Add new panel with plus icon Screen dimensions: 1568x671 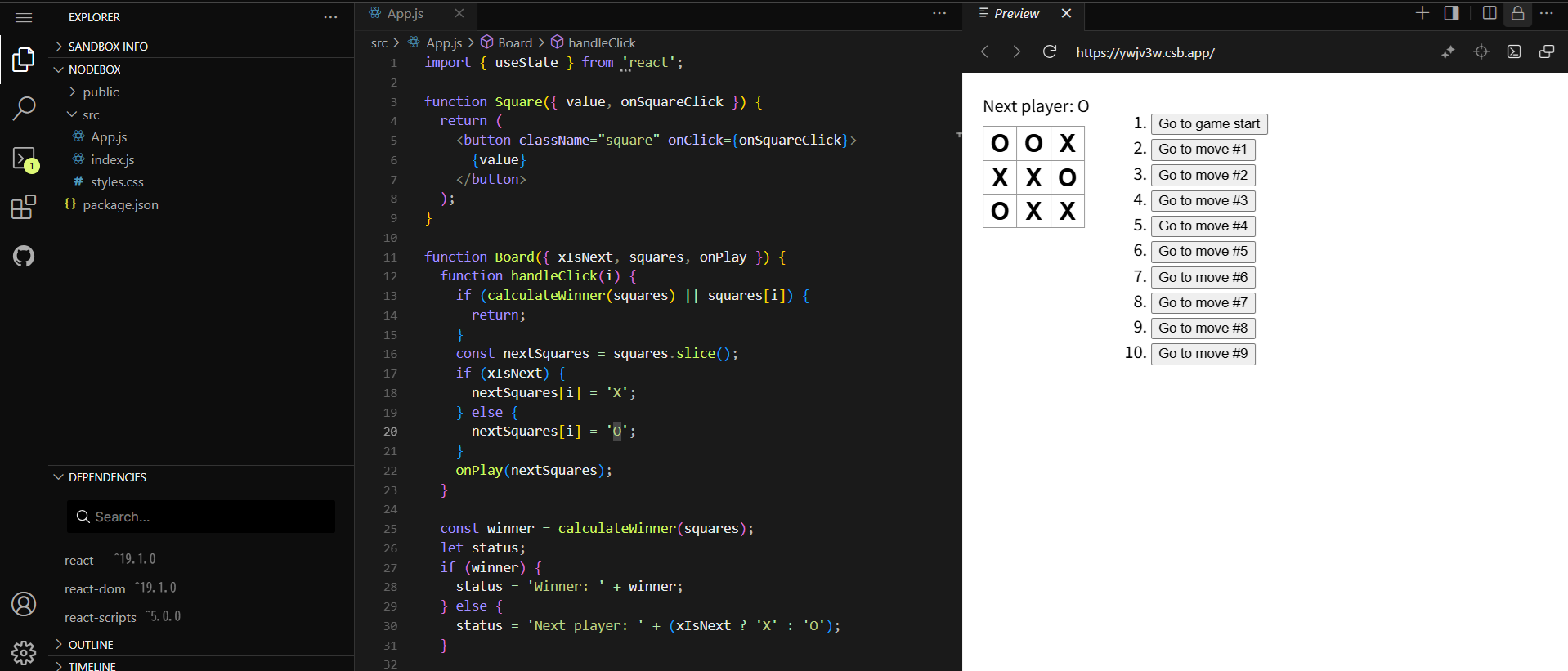[x=1422, y=13]
